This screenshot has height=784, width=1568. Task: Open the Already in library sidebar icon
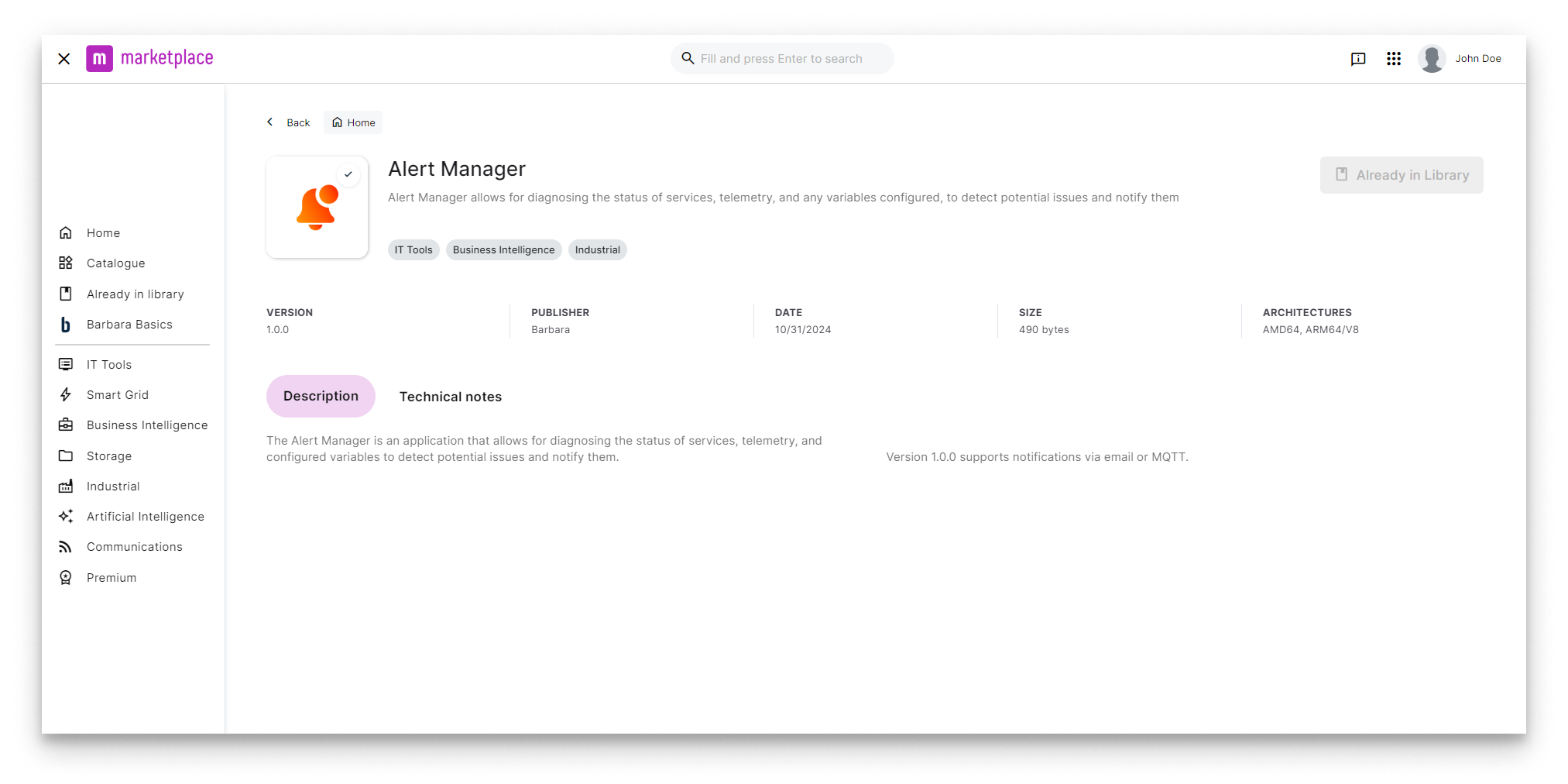coord(66,294)
